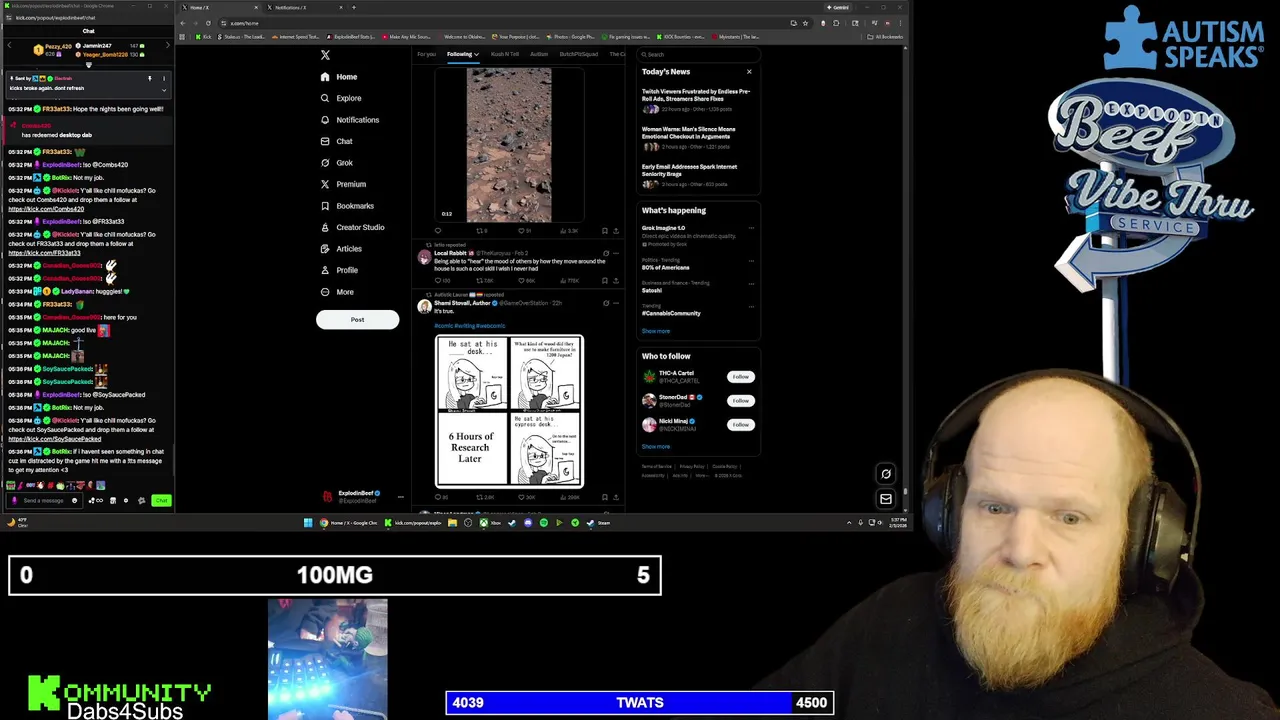Open more options on Shami Stovall post
Viewport: 1280px width, 720px height.
(616, 303)
